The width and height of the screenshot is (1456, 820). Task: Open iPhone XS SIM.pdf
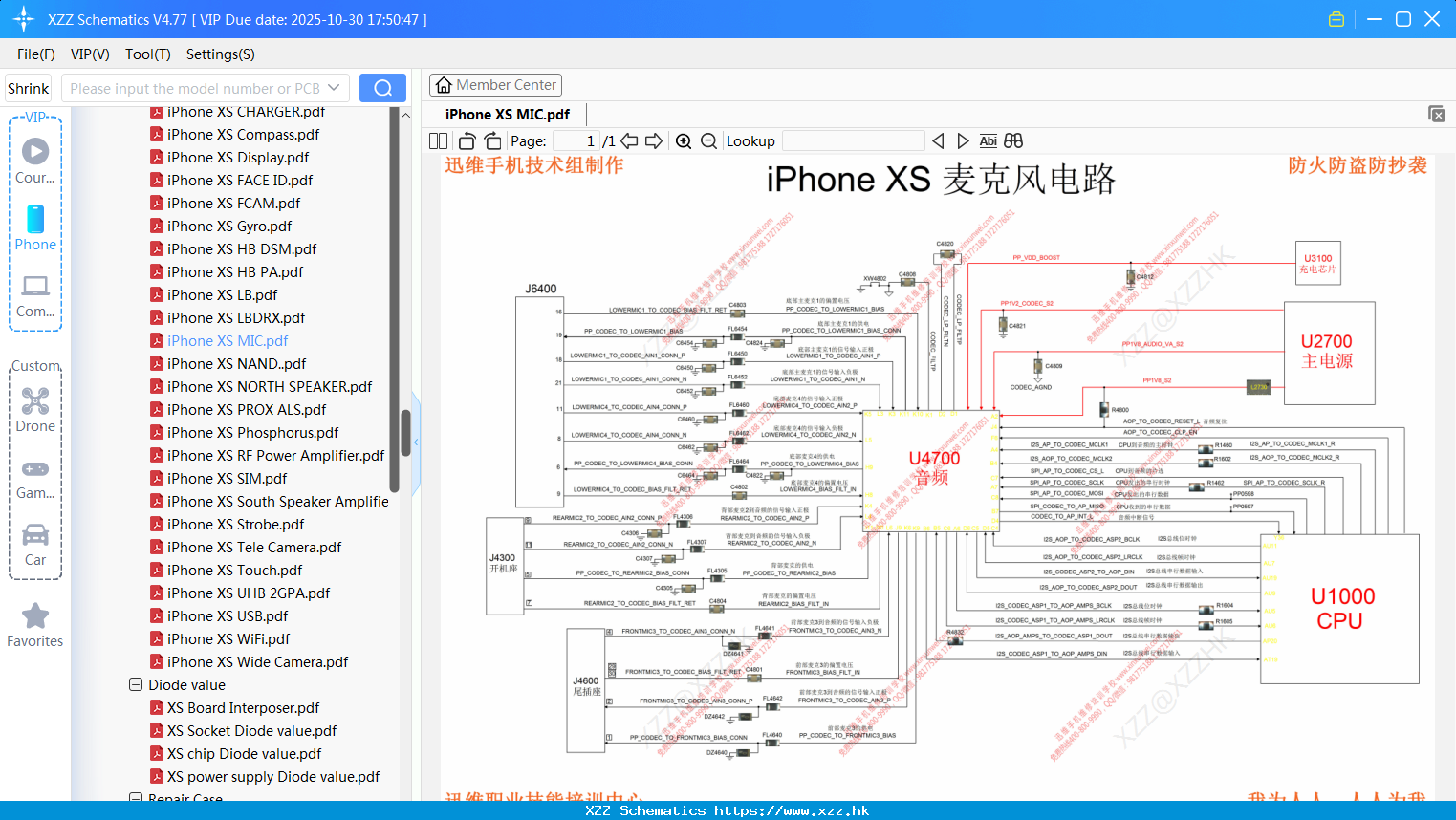(x=227, y=479)
